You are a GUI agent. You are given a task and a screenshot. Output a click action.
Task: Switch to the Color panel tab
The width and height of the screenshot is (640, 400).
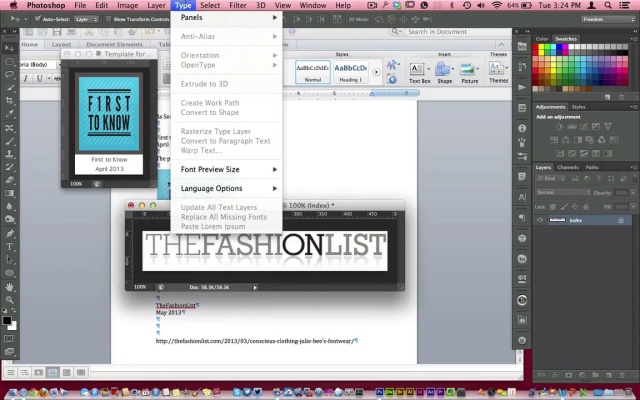point(542,39)
